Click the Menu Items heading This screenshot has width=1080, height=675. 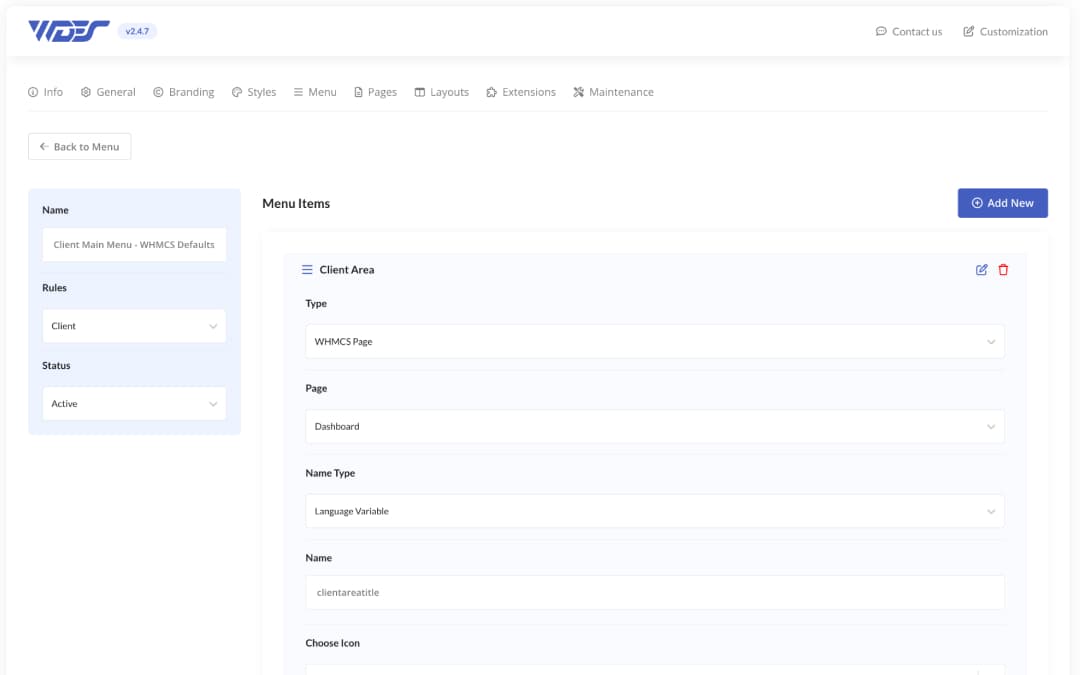[x=296, y=203]
